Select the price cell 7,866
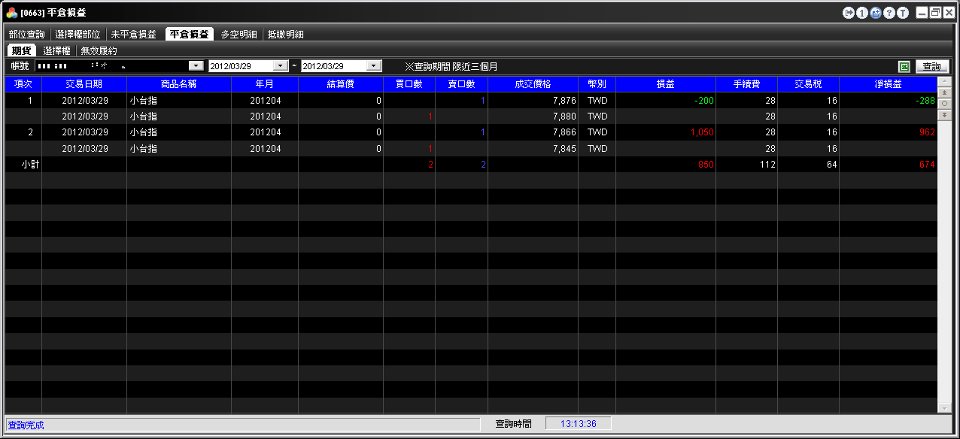960x439 pixels. point(533,132)
